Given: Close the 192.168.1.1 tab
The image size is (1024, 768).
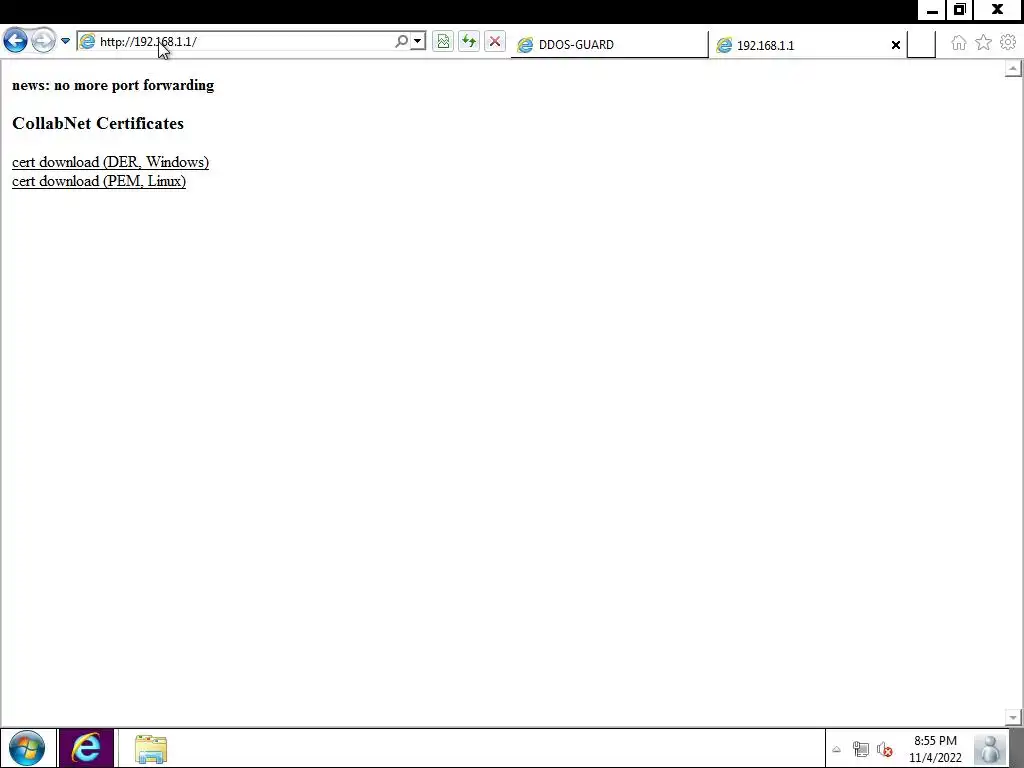Looking at the screenshot, I should pos(896,45).
